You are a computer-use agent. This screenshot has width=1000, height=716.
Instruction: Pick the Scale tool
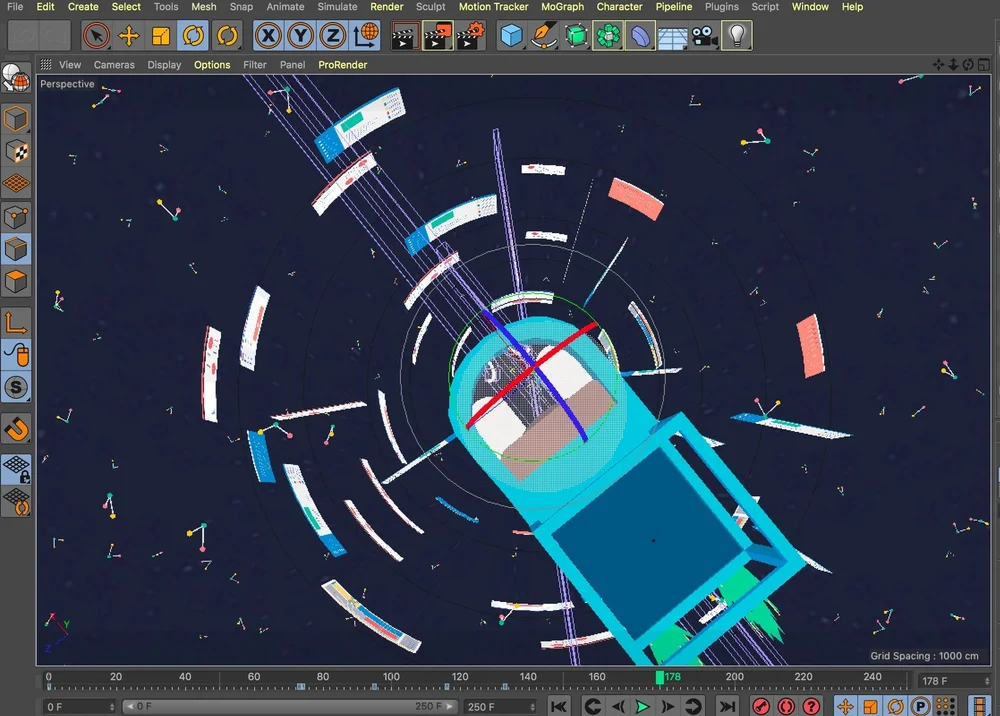point(161,37)
